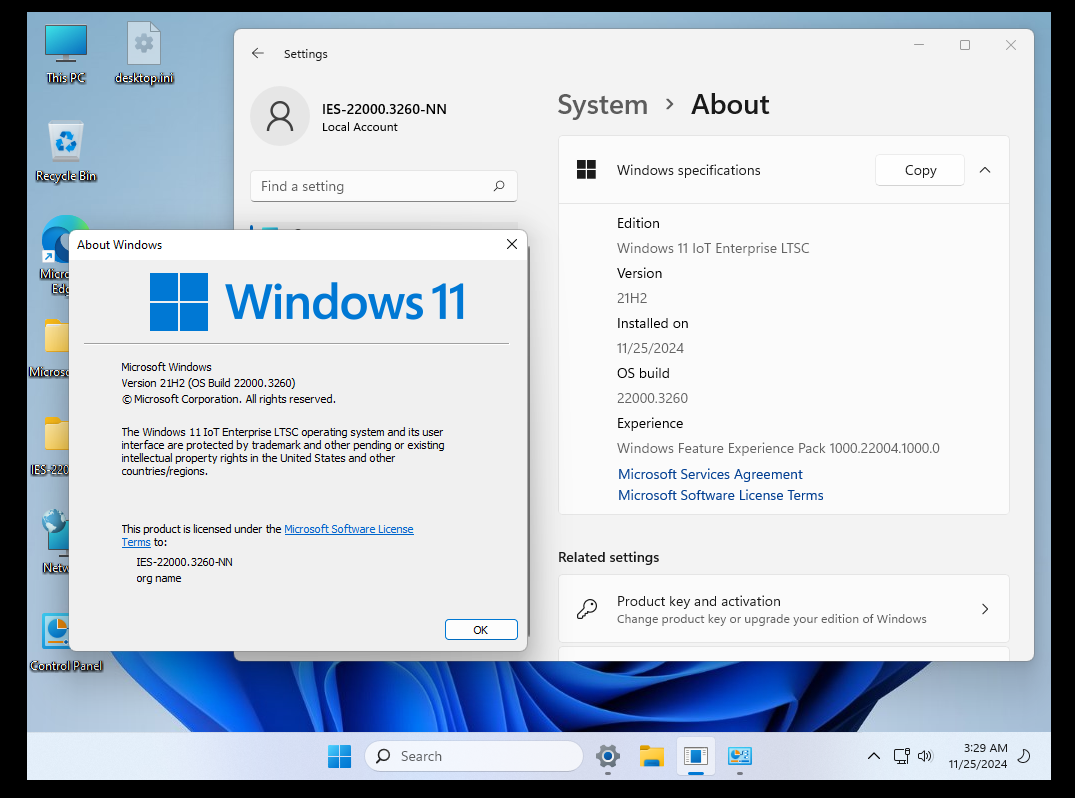The width and height of the screenshot is (1075, 798).
Task: Open Settings gear in taskbar
Action: point(607,755)
